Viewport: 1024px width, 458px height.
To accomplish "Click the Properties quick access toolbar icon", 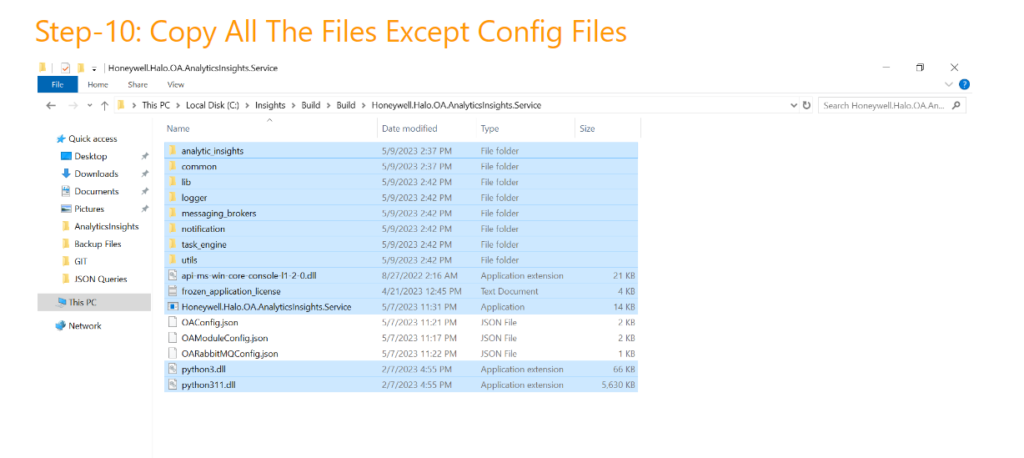I will point(65,68).
